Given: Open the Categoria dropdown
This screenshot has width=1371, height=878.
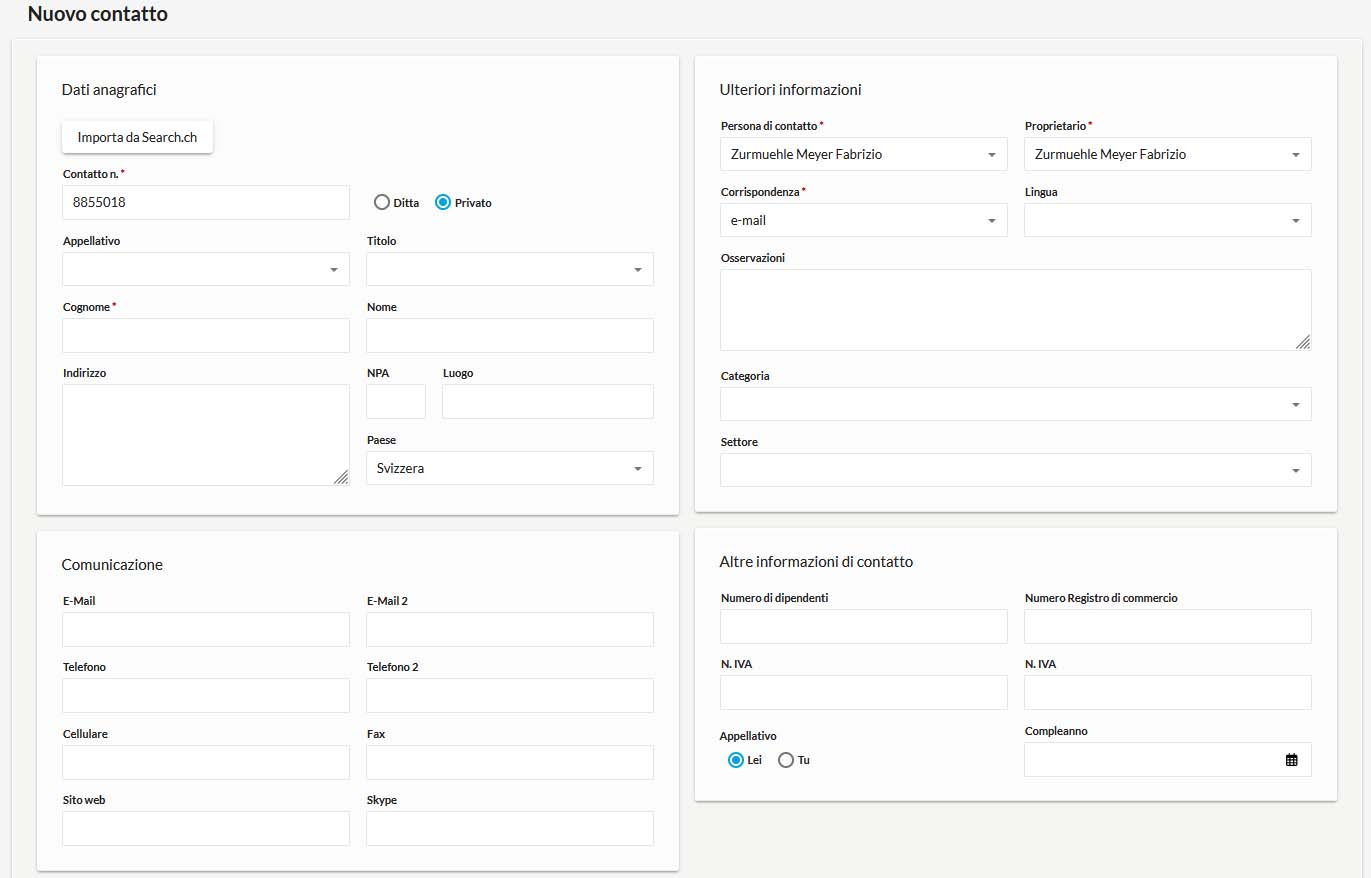Looking at the screenshot, I should (x=1015, y=404).
